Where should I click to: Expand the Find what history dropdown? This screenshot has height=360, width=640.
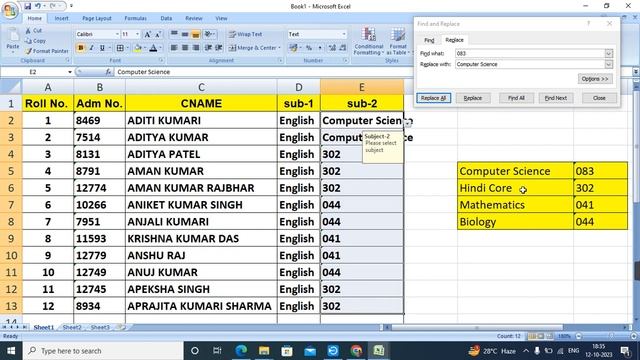point(609,53)
